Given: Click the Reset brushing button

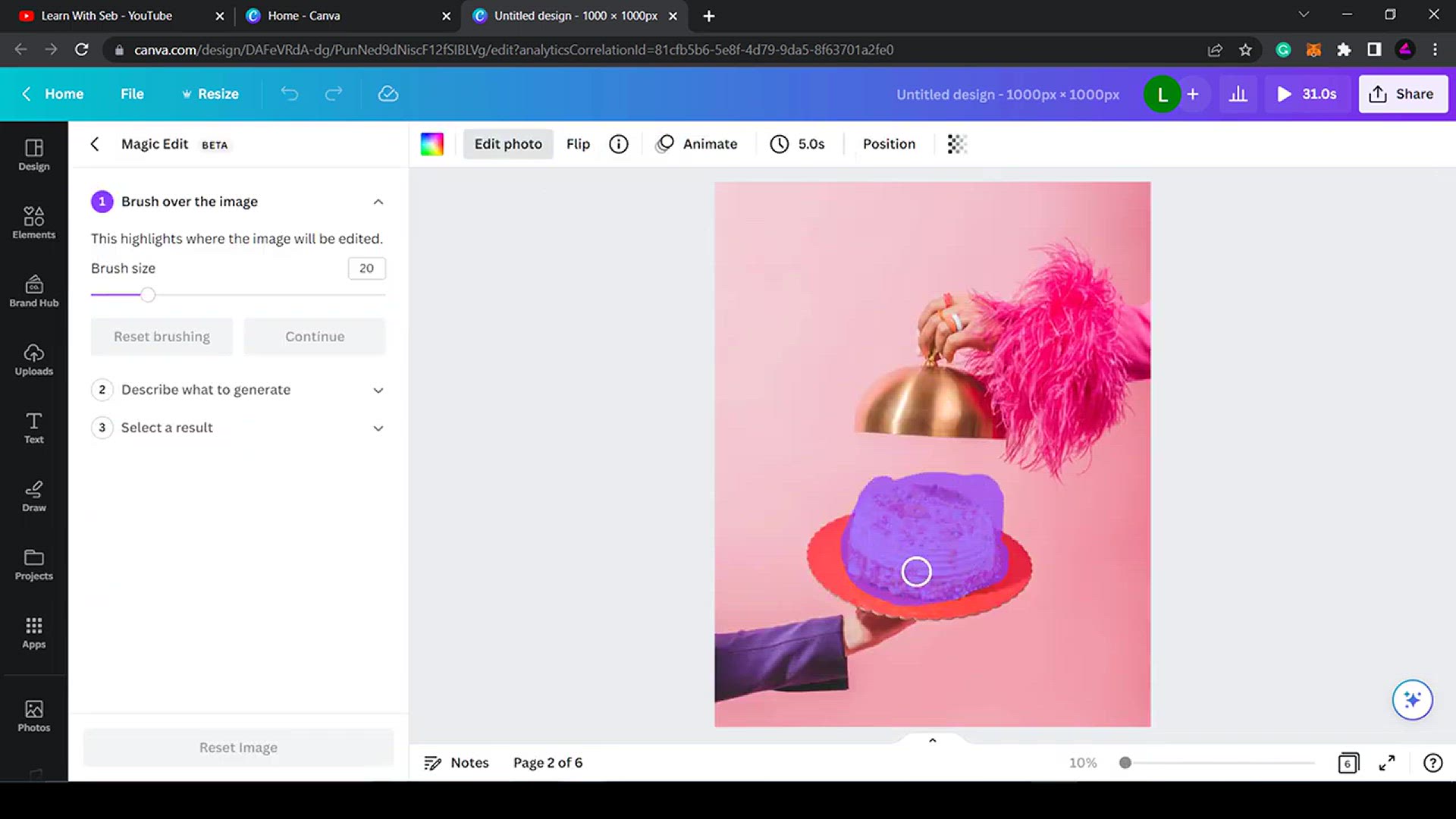Looking at the screenshot, I should point(162,337).
